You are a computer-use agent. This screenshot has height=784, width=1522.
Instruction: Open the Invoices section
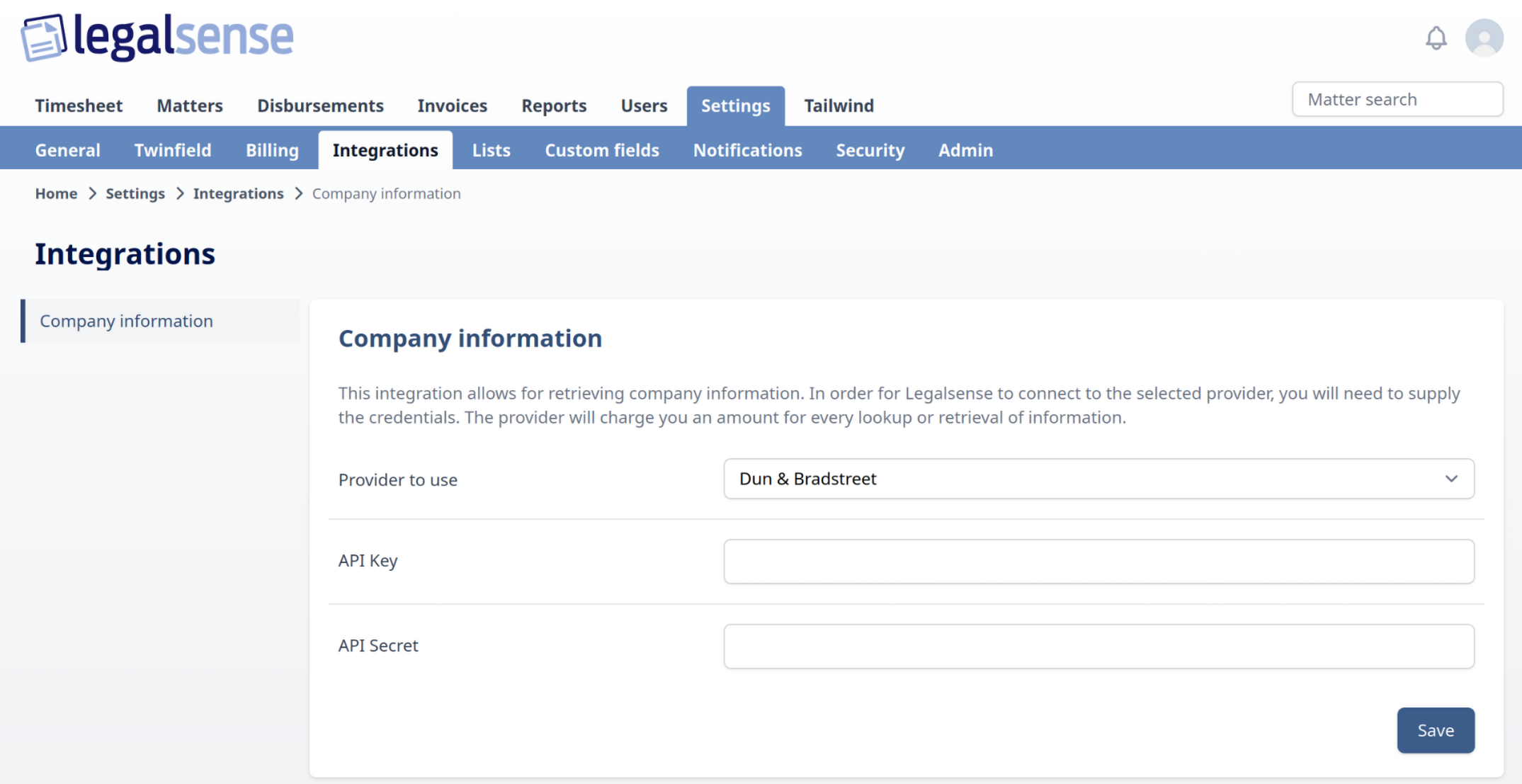[452, 106]
